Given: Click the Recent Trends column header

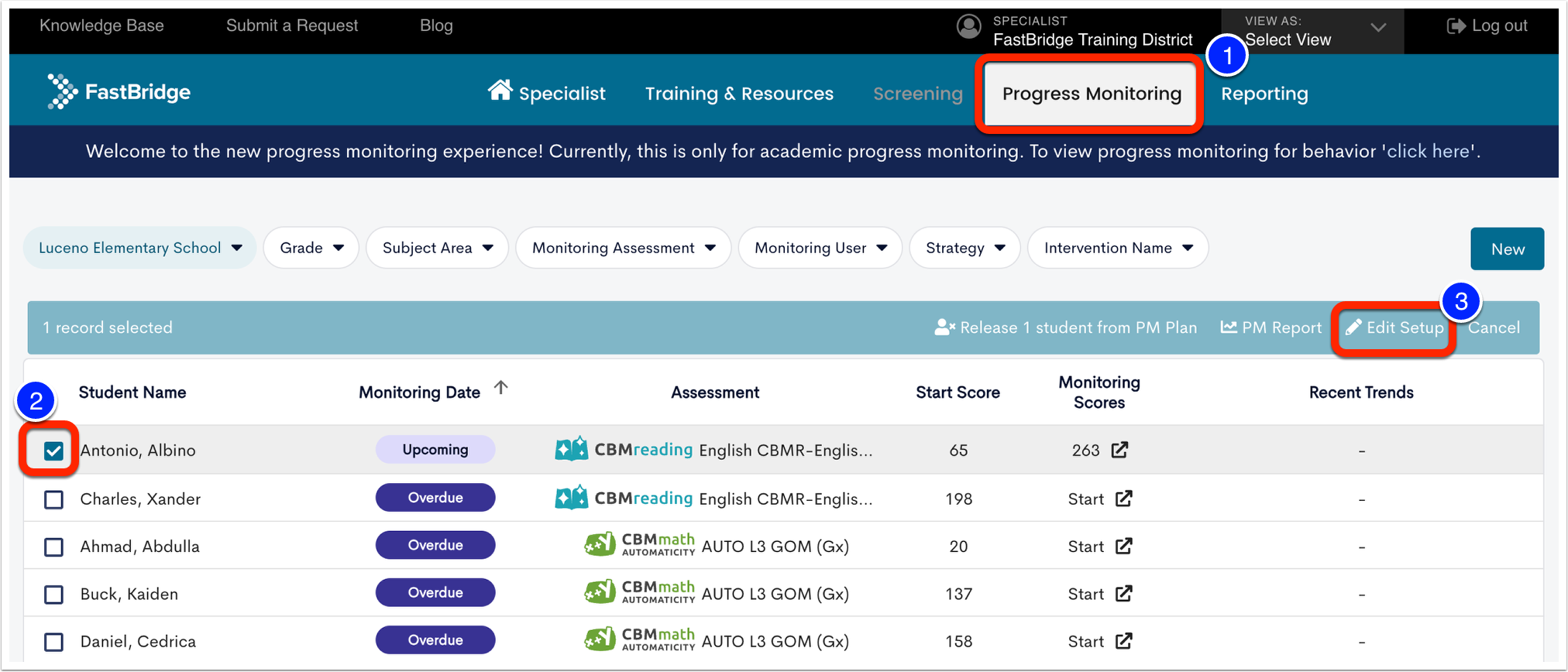Looking at the screenshot, I should [1361, 393].
